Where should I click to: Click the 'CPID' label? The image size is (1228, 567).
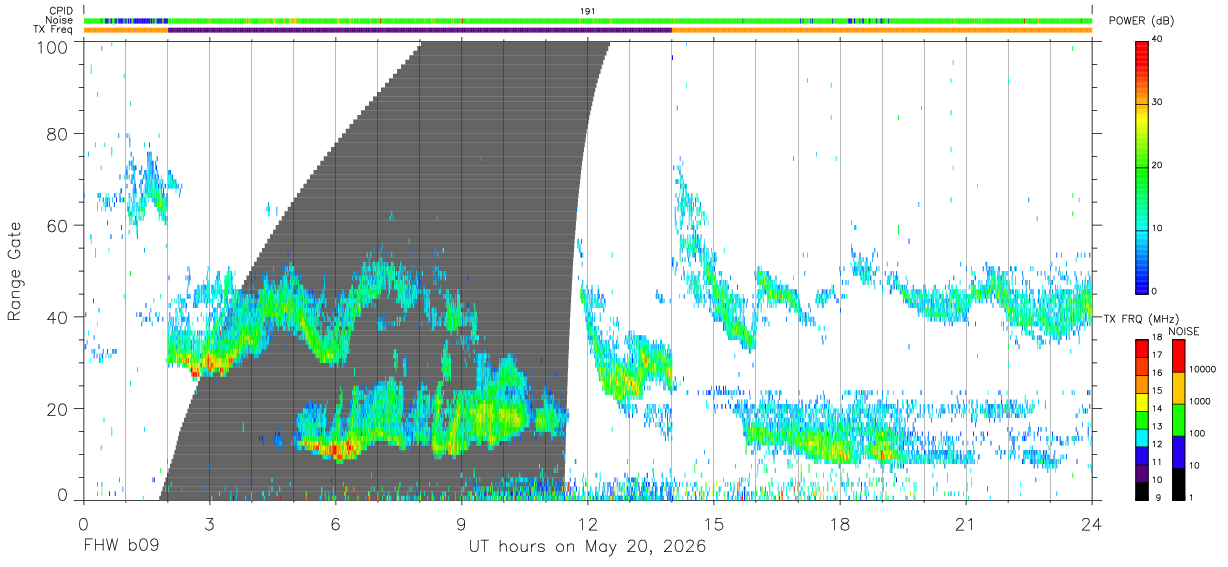pos(61,11)
